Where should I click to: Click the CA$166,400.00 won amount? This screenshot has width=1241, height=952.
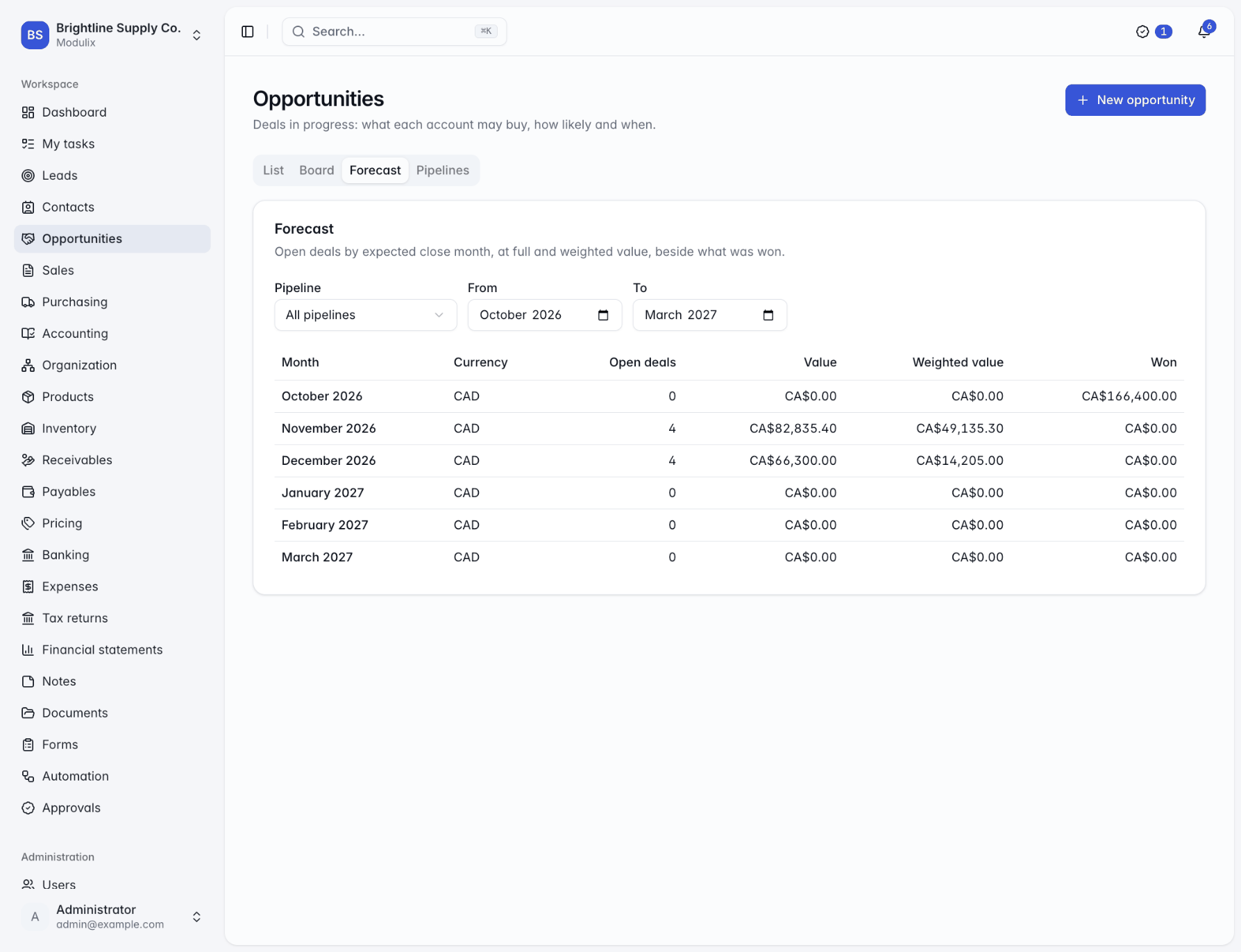(x=1129, y=396)
